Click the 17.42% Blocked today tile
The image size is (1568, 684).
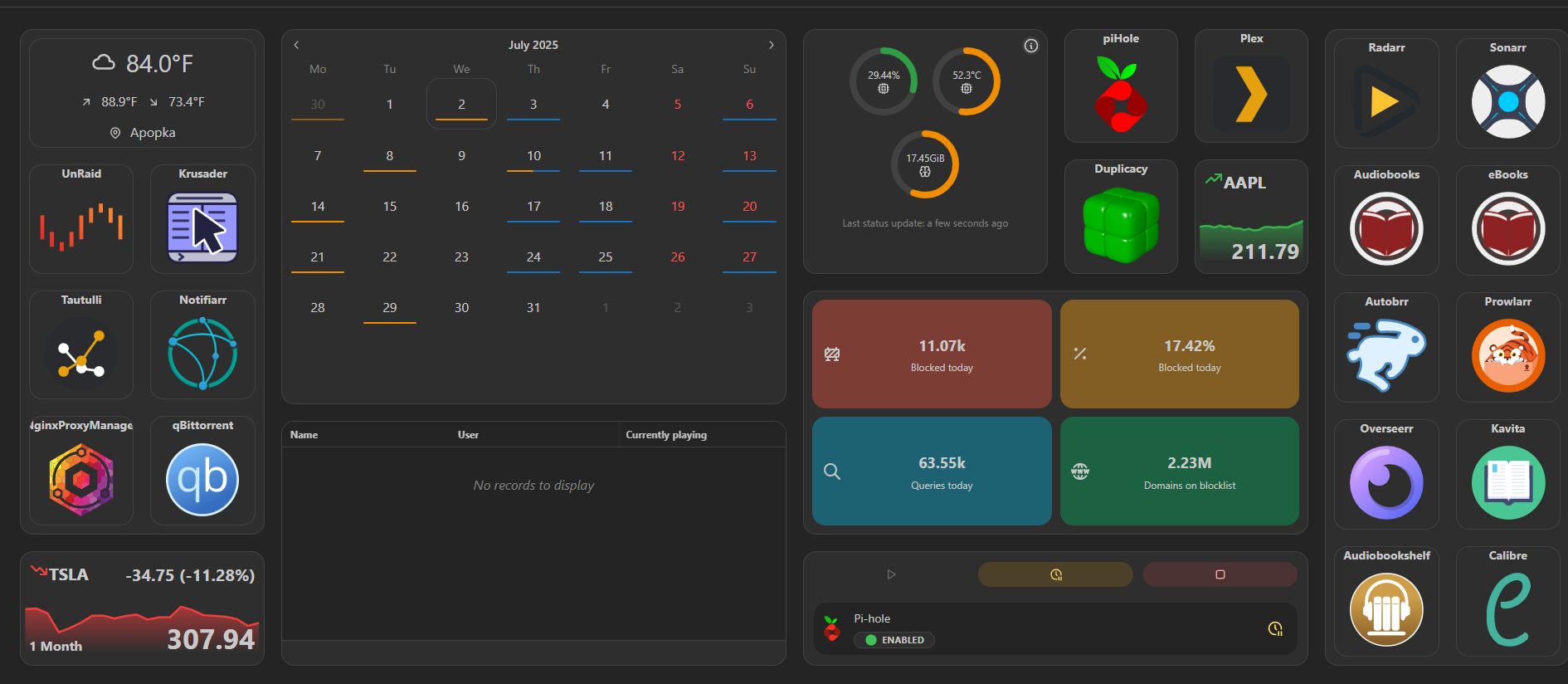coord(1180,354)
